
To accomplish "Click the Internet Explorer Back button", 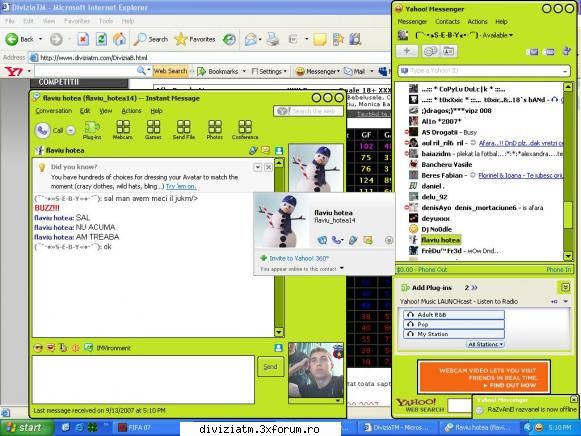I will click(20, 39).
